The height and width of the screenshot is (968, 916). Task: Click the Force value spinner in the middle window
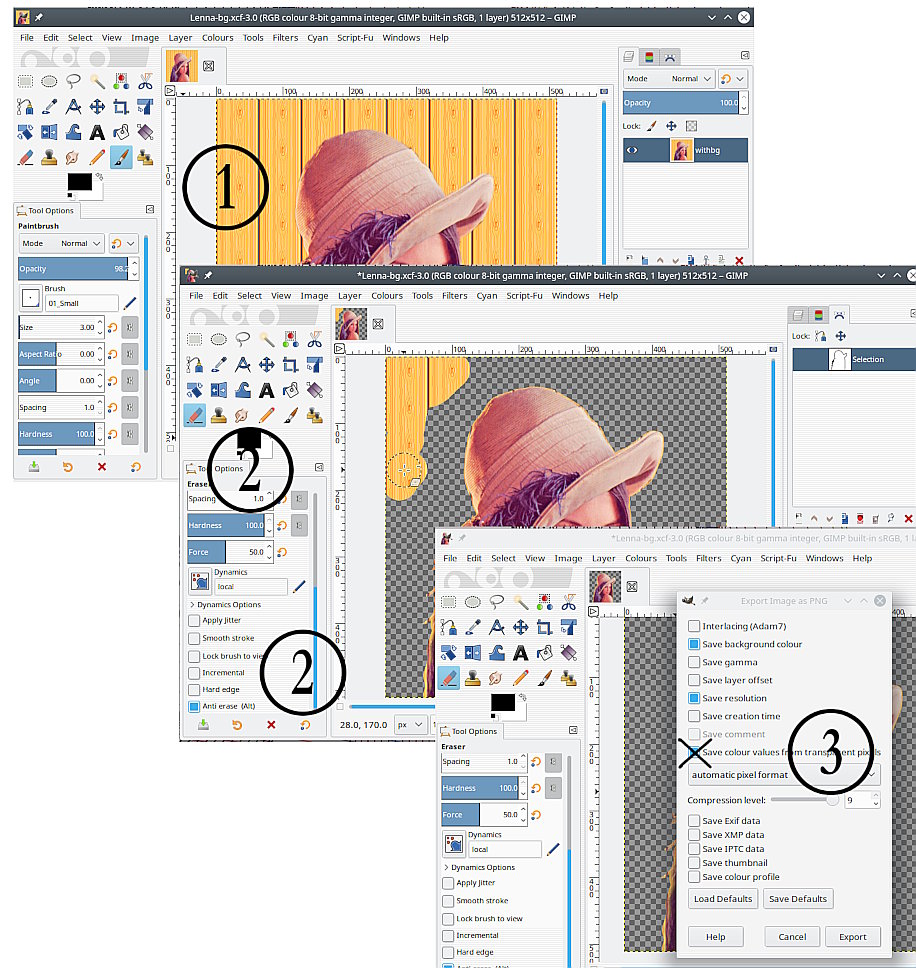[269, 552]
